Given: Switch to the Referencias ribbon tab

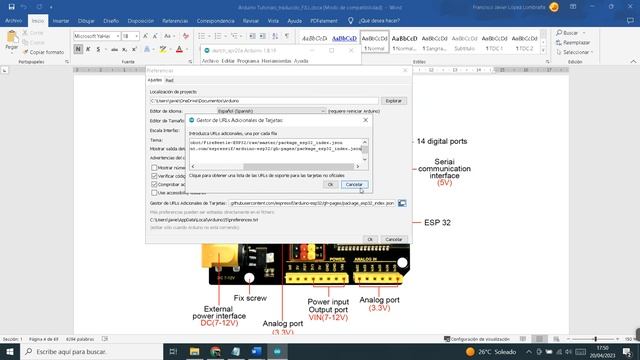Looking at the screenshot, I should (x=175, y=20).
